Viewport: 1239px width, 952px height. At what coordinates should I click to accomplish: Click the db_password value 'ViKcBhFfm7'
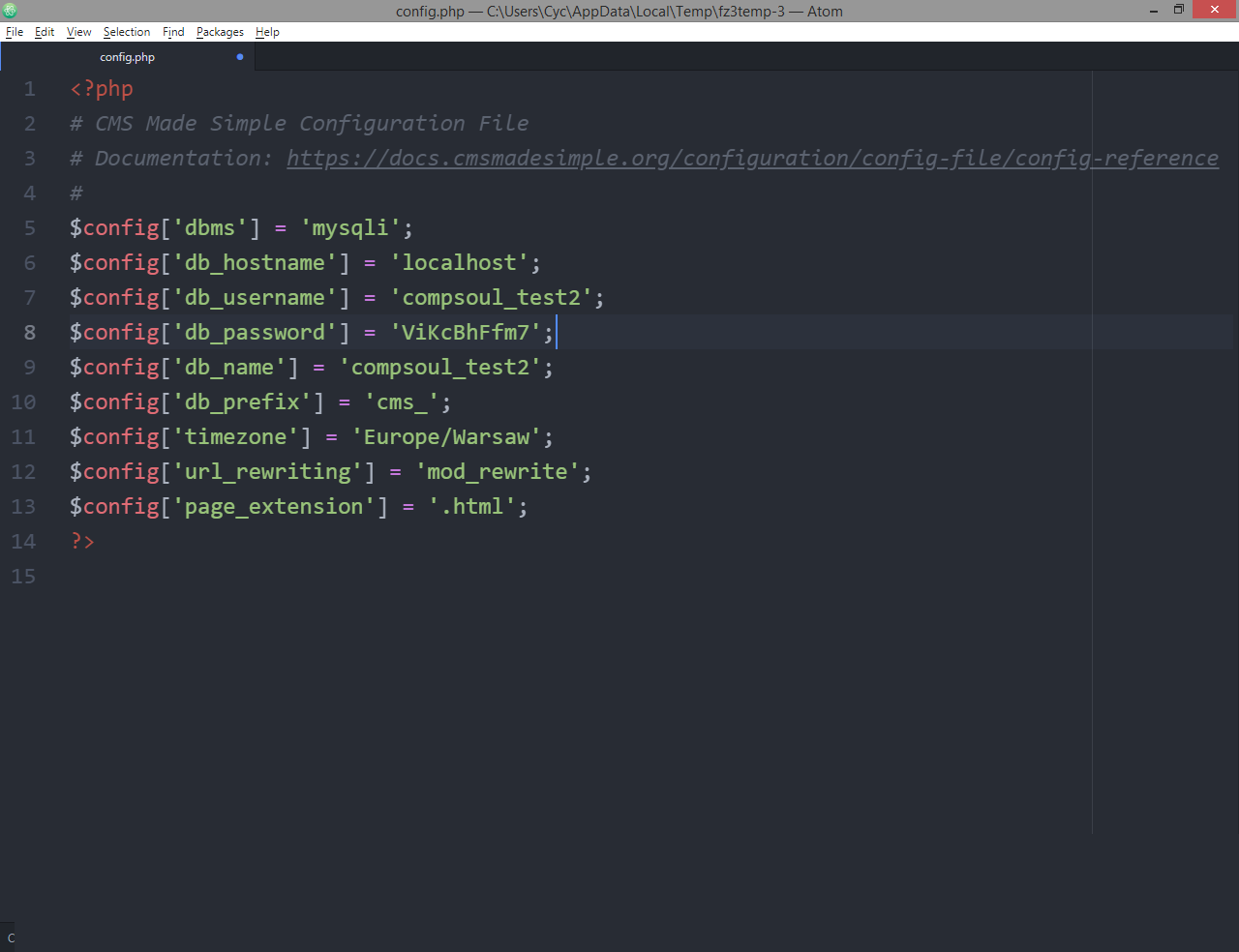pyautogui.click(x=468, y=332)
